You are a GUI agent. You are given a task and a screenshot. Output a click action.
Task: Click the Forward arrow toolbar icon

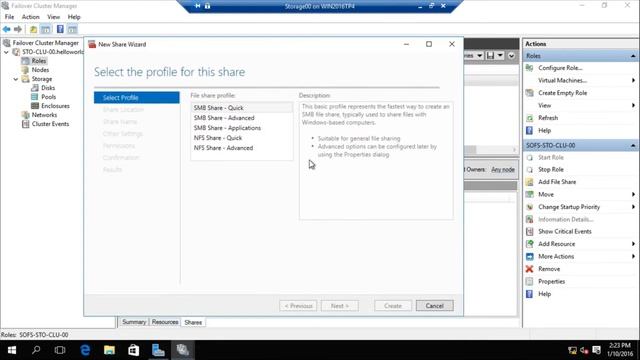point(18,29)
